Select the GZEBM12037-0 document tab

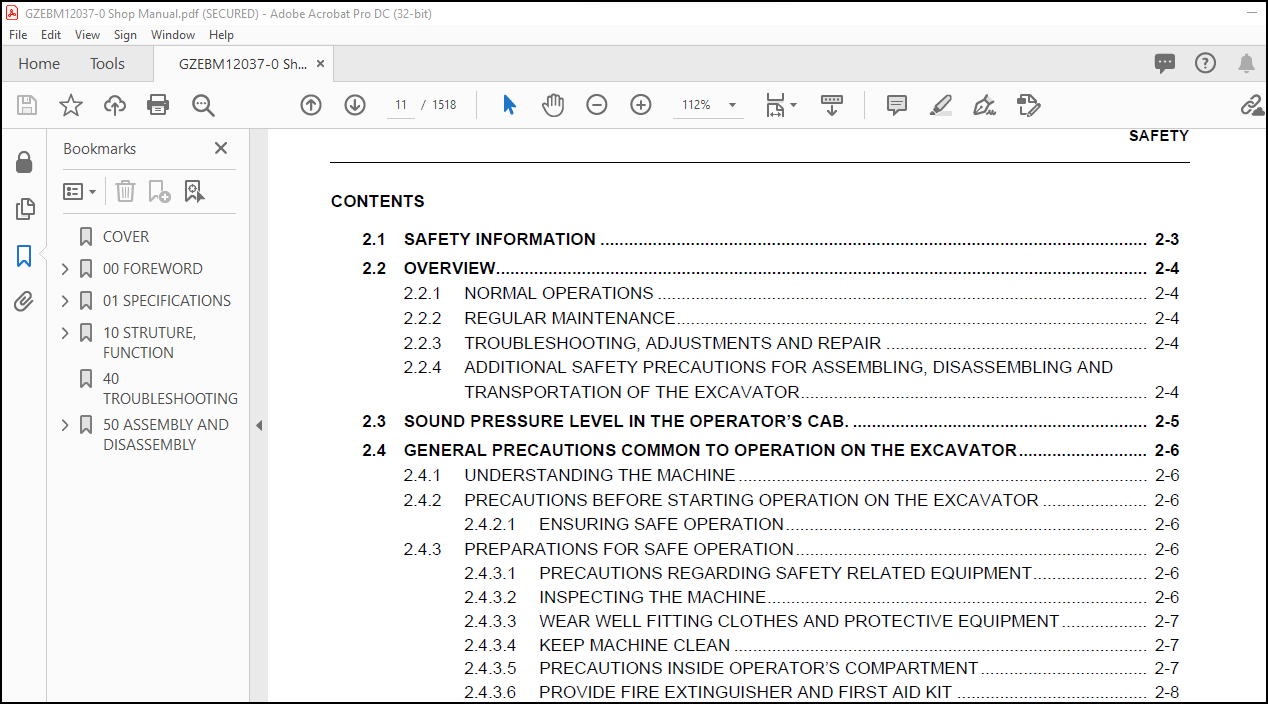click(x=243, y=64)
